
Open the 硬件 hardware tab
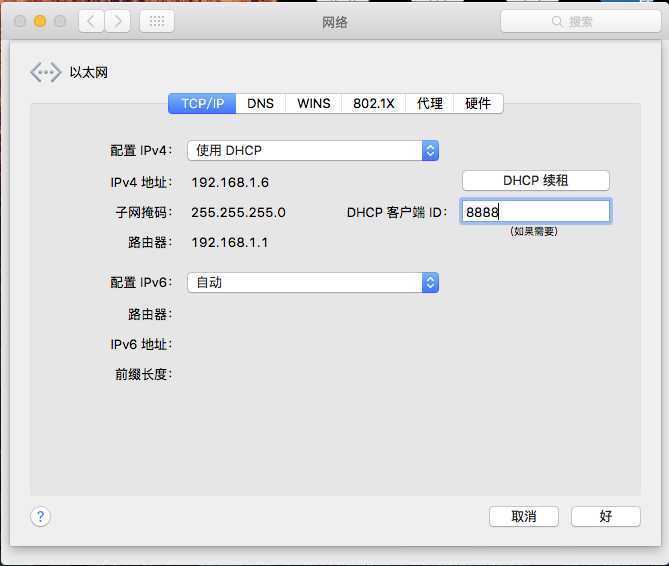478,103
